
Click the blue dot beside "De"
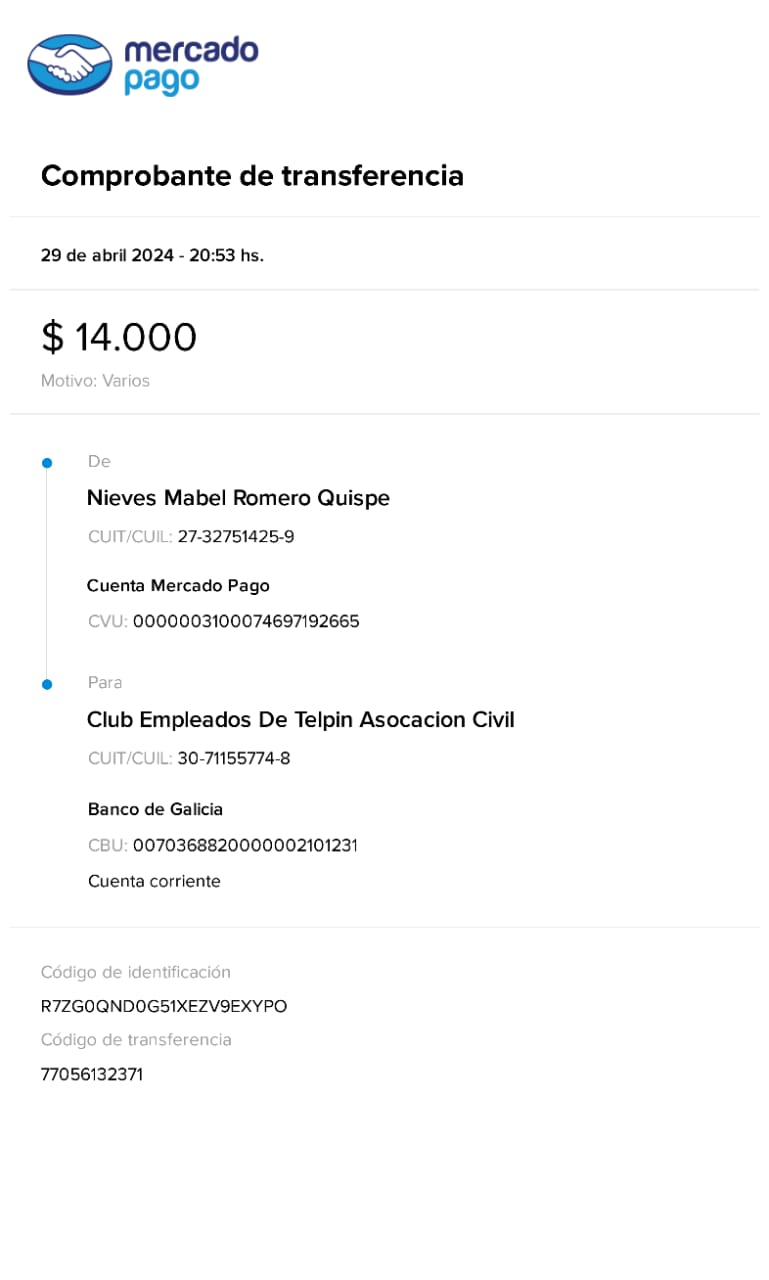[46, 463]
